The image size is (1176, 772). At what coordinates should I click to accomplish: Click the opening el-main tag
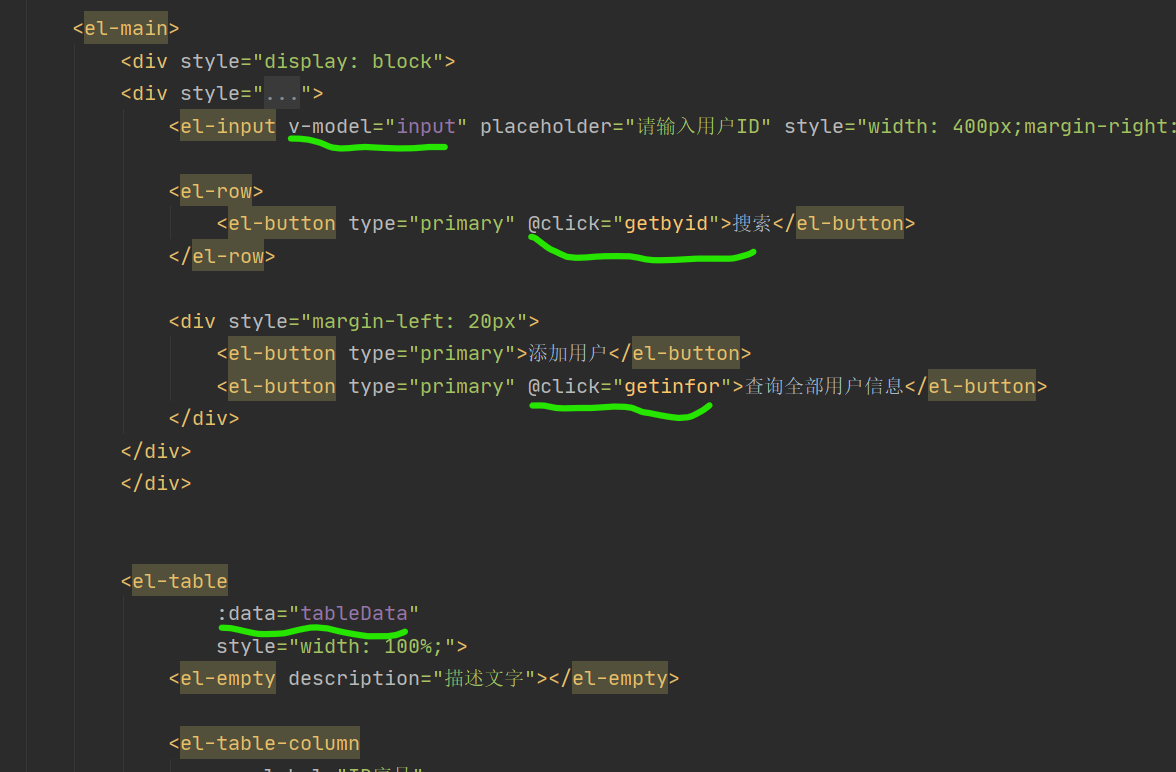125,28
